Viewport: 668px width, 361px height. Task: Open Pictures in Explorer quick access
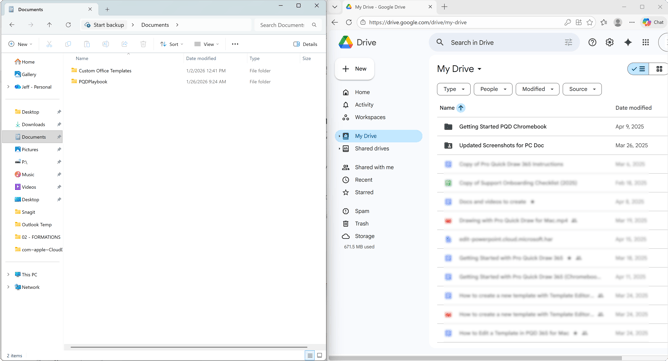pos(30,150)
